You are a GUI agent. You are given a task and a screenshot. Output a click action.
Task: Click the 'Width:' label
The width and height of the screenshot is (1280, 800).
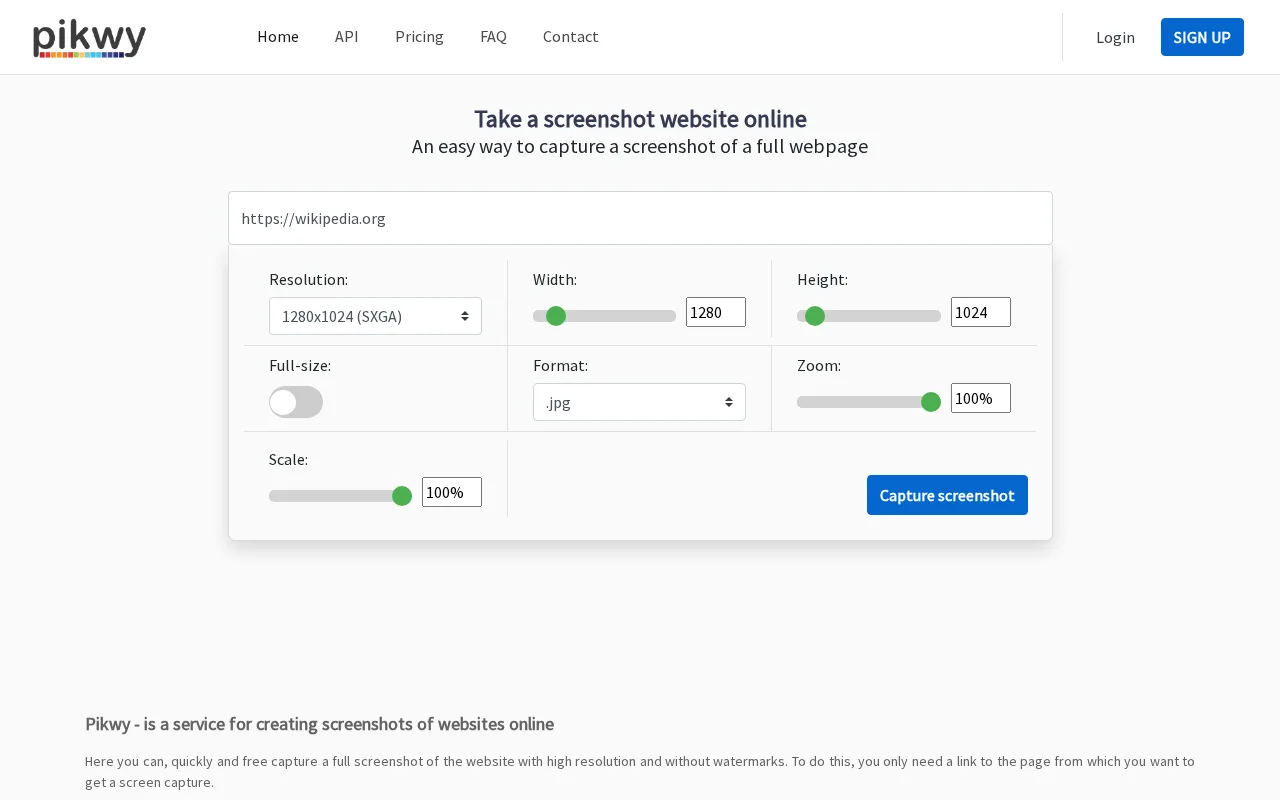555,280
